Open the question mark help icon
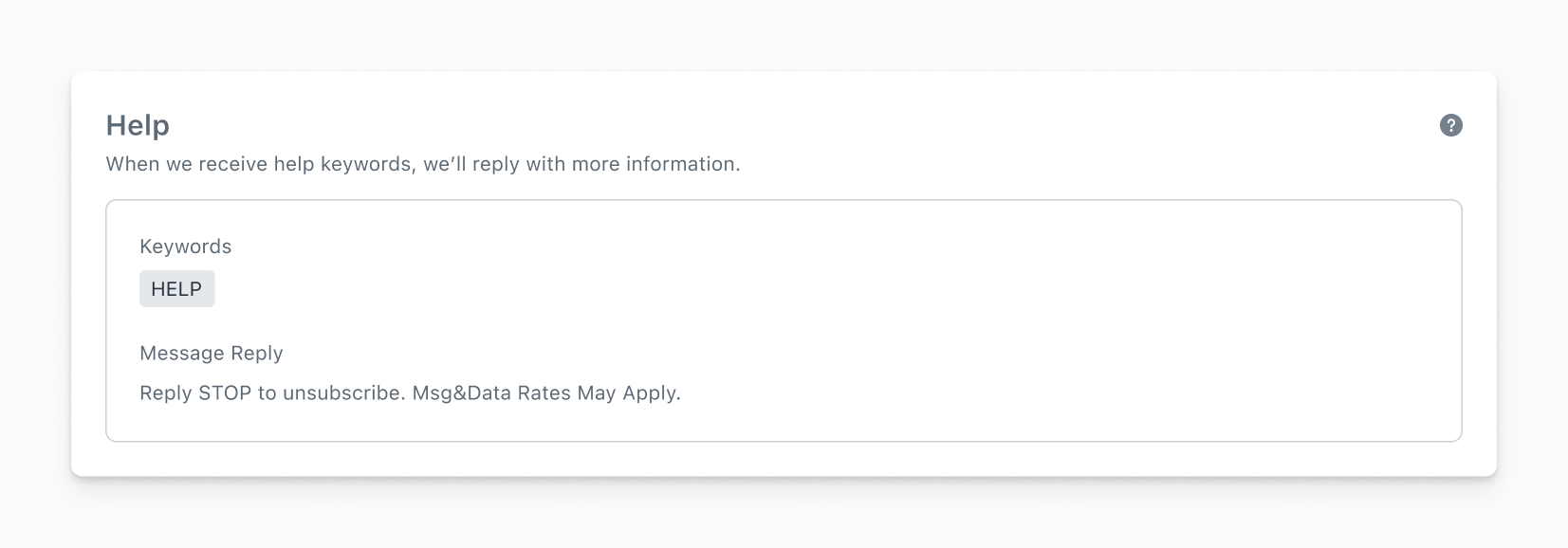This screenshot has height=548, width=1568. pyautogui.click(x=1450, y=125)
